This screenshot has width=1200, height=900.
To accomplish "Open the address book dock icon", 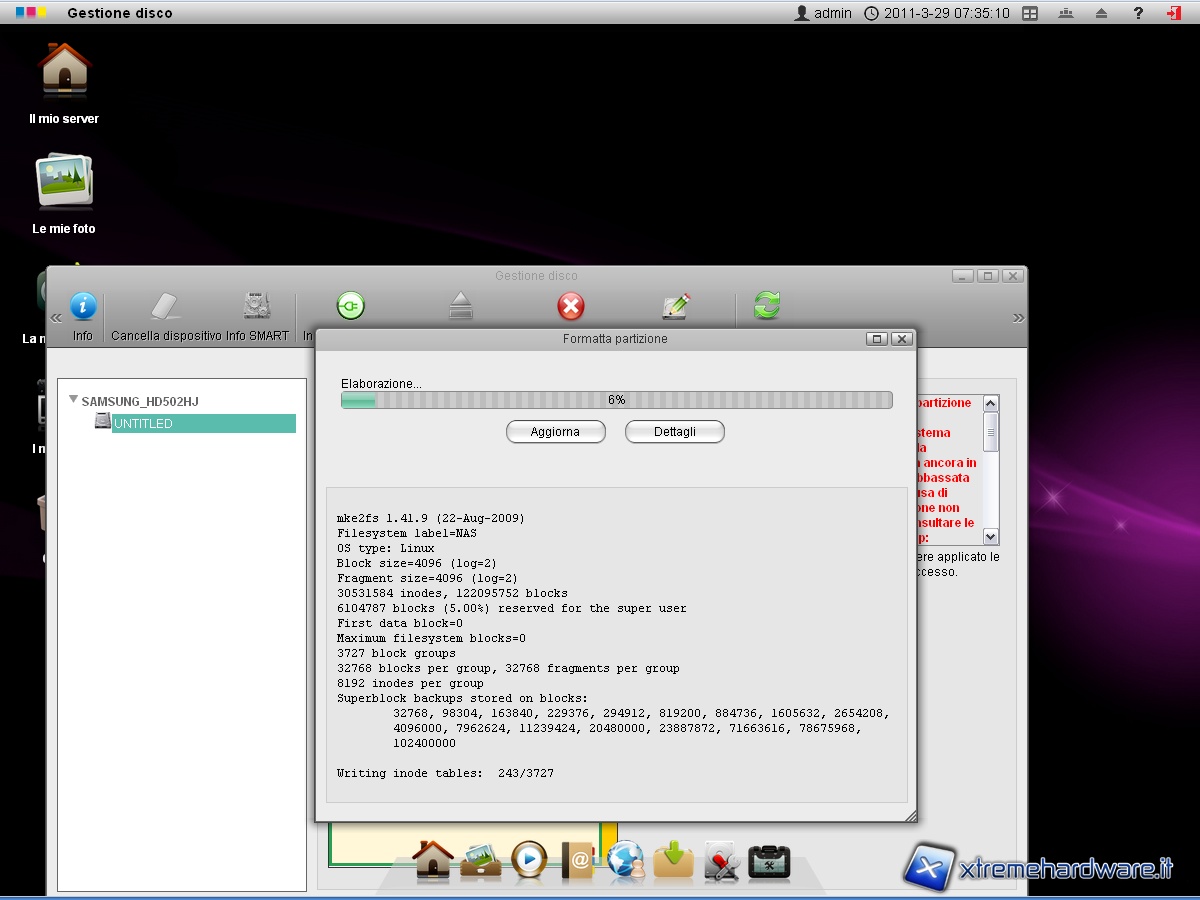I will (x=578, y=860).
